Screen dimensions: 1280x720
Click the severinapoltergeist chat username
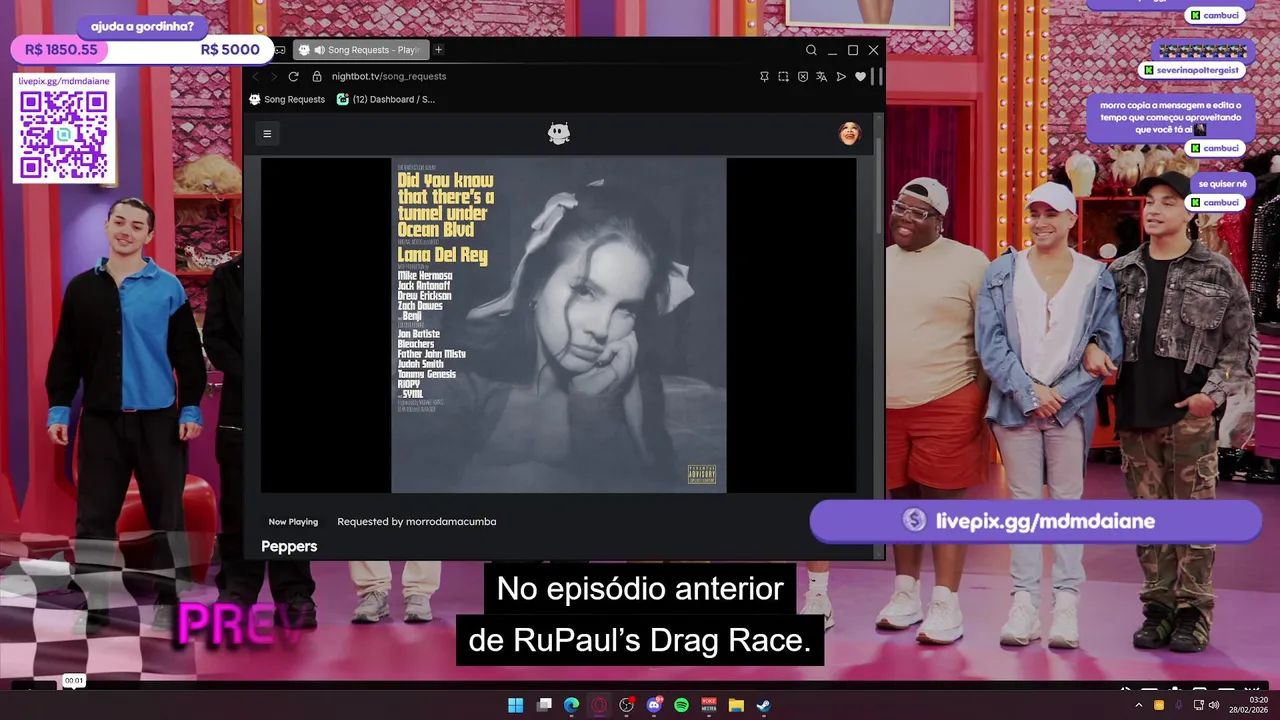[x=1191, y=70]
